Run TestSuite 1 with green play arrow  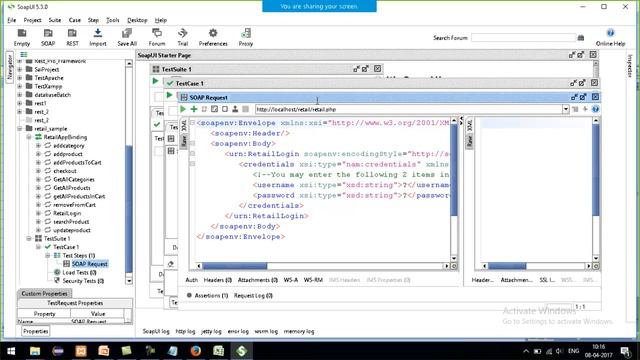155,81
